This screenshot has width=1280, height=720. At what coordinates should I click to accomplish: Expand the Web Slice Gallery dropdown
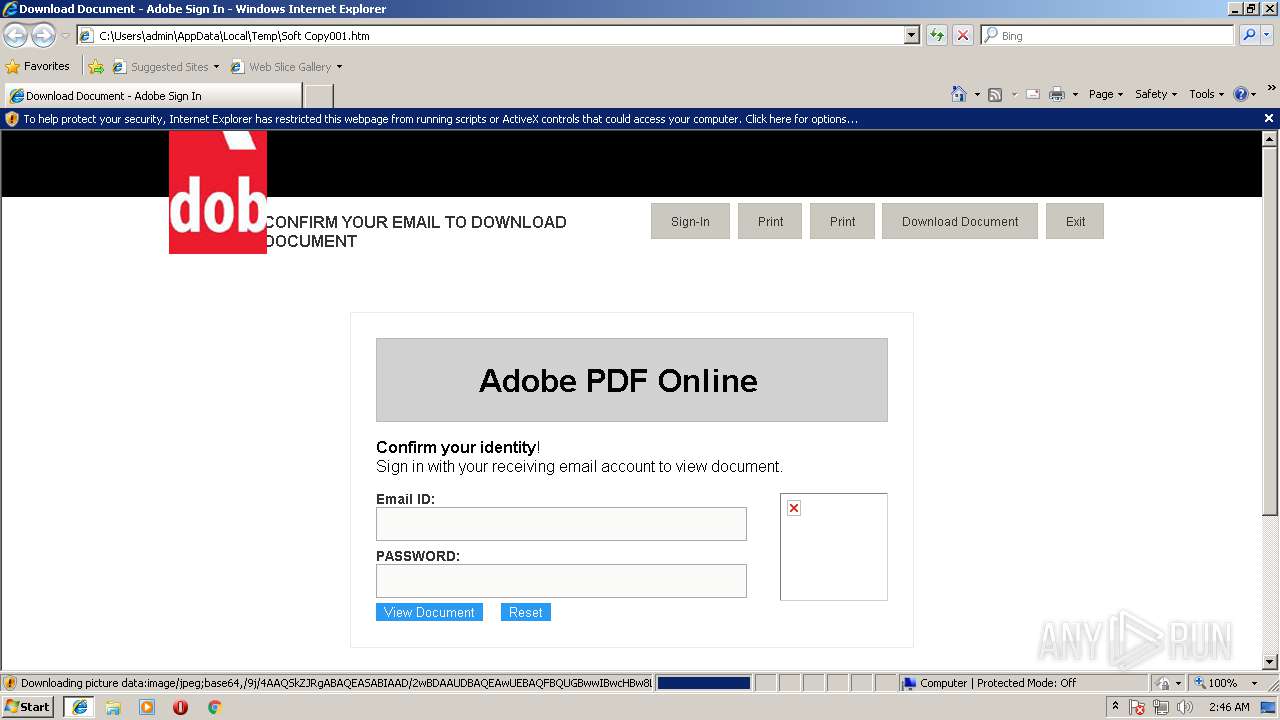pos(339,67)
